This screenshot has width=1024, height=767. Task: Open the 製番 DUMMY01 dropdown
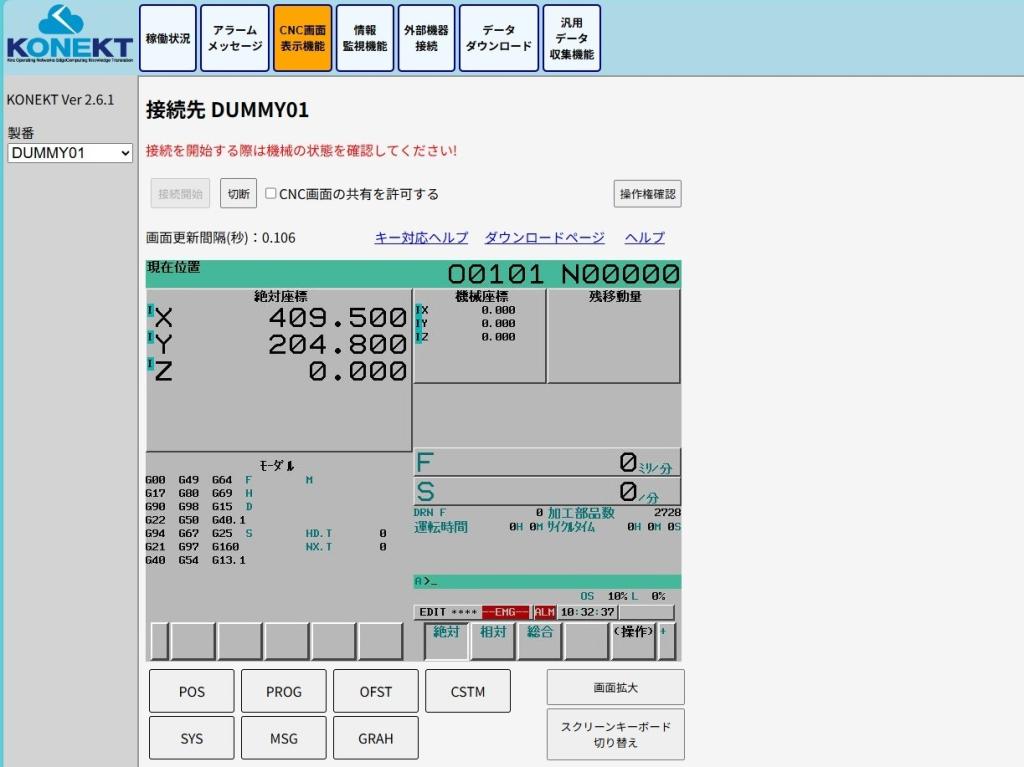(x=70, y=153)
